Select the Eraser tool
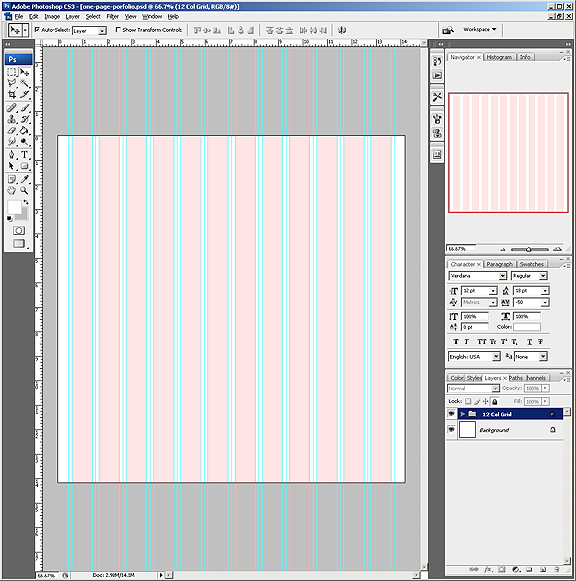The image size is (576, 581). [11, 130]
